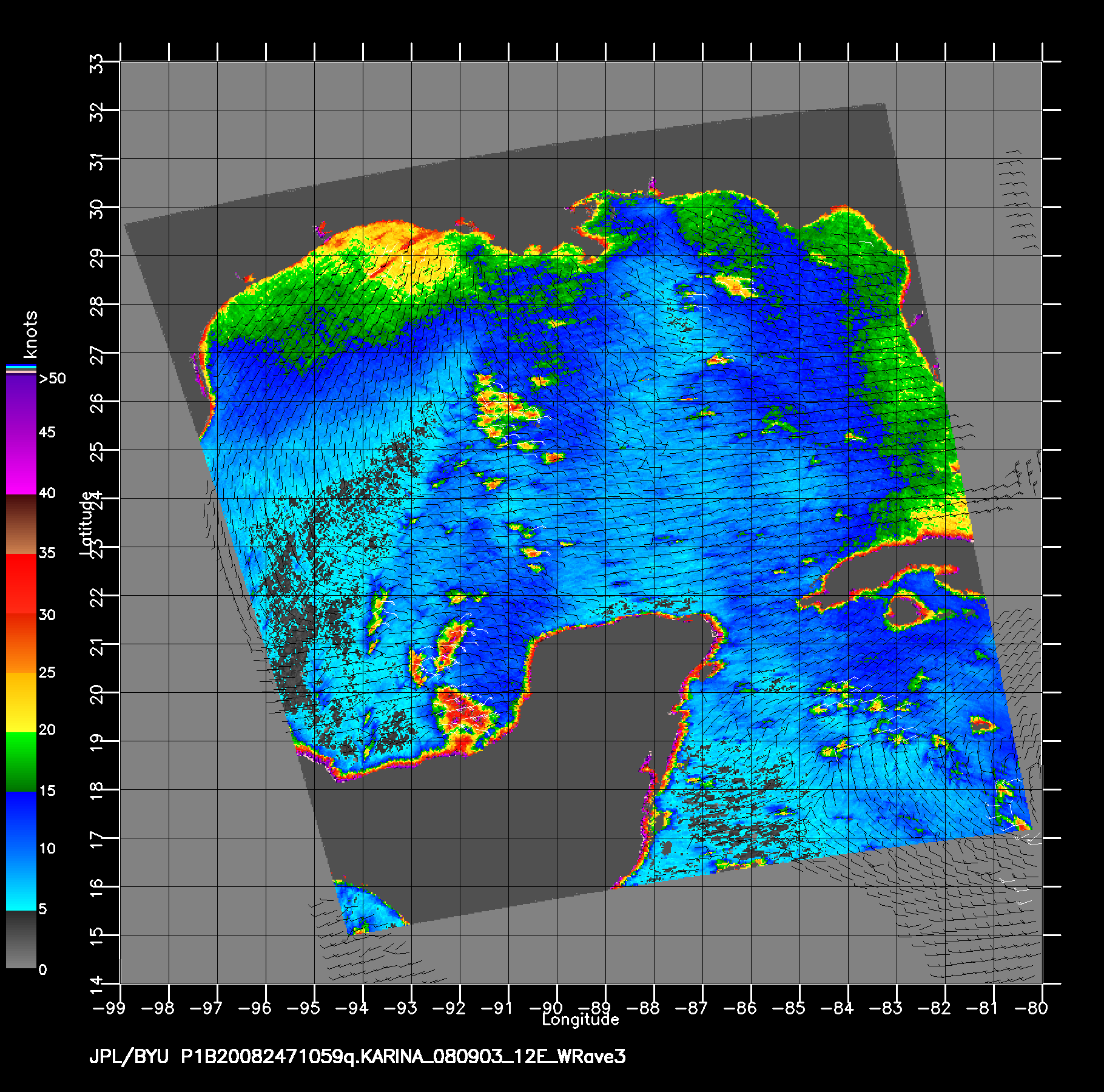Click the latitude tick label '32'
Screen dimensions: 1104x1092
(x=97, y=111)
